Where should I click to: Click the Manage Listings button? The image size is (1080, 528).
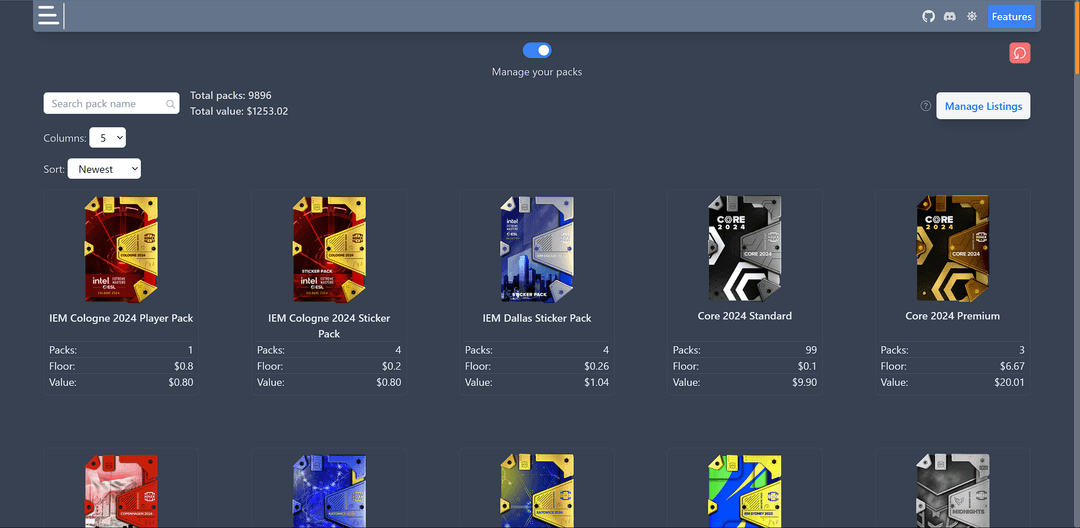(983, 106)
